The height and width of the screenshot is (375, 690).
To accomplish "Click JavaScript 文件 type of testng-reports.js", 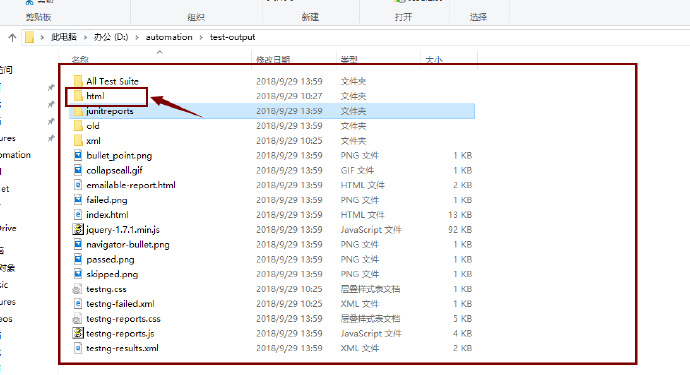I will coord(371,334).
